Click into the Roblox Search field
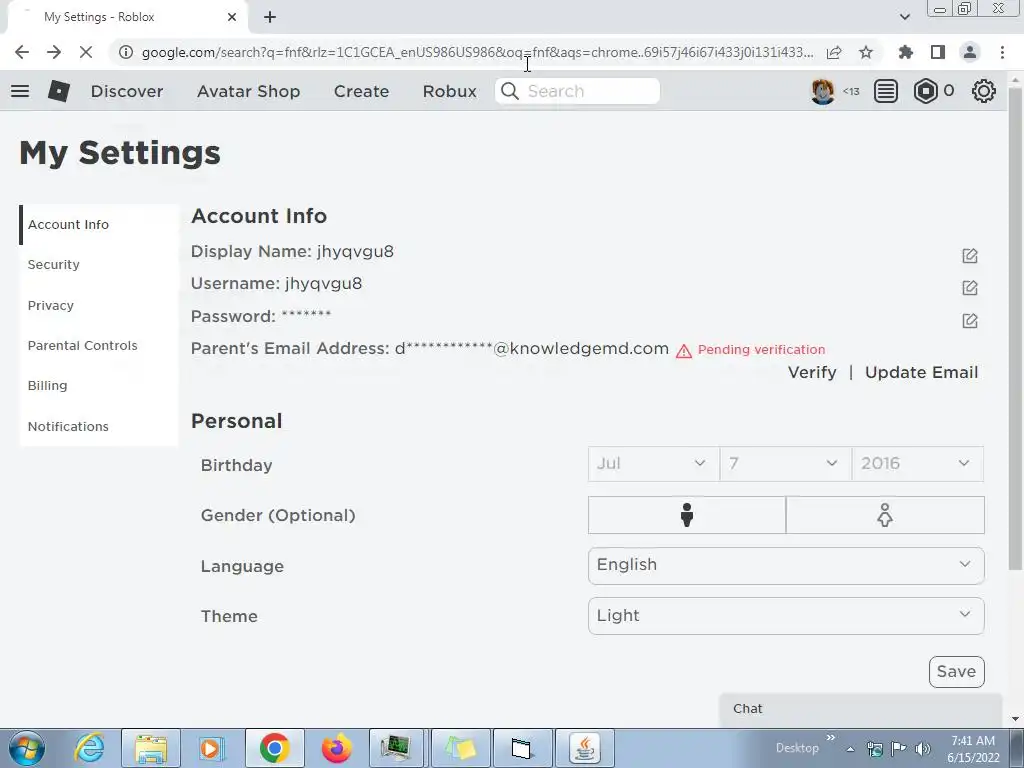The width and height of the screenshot is (1024, 768). 577,91
